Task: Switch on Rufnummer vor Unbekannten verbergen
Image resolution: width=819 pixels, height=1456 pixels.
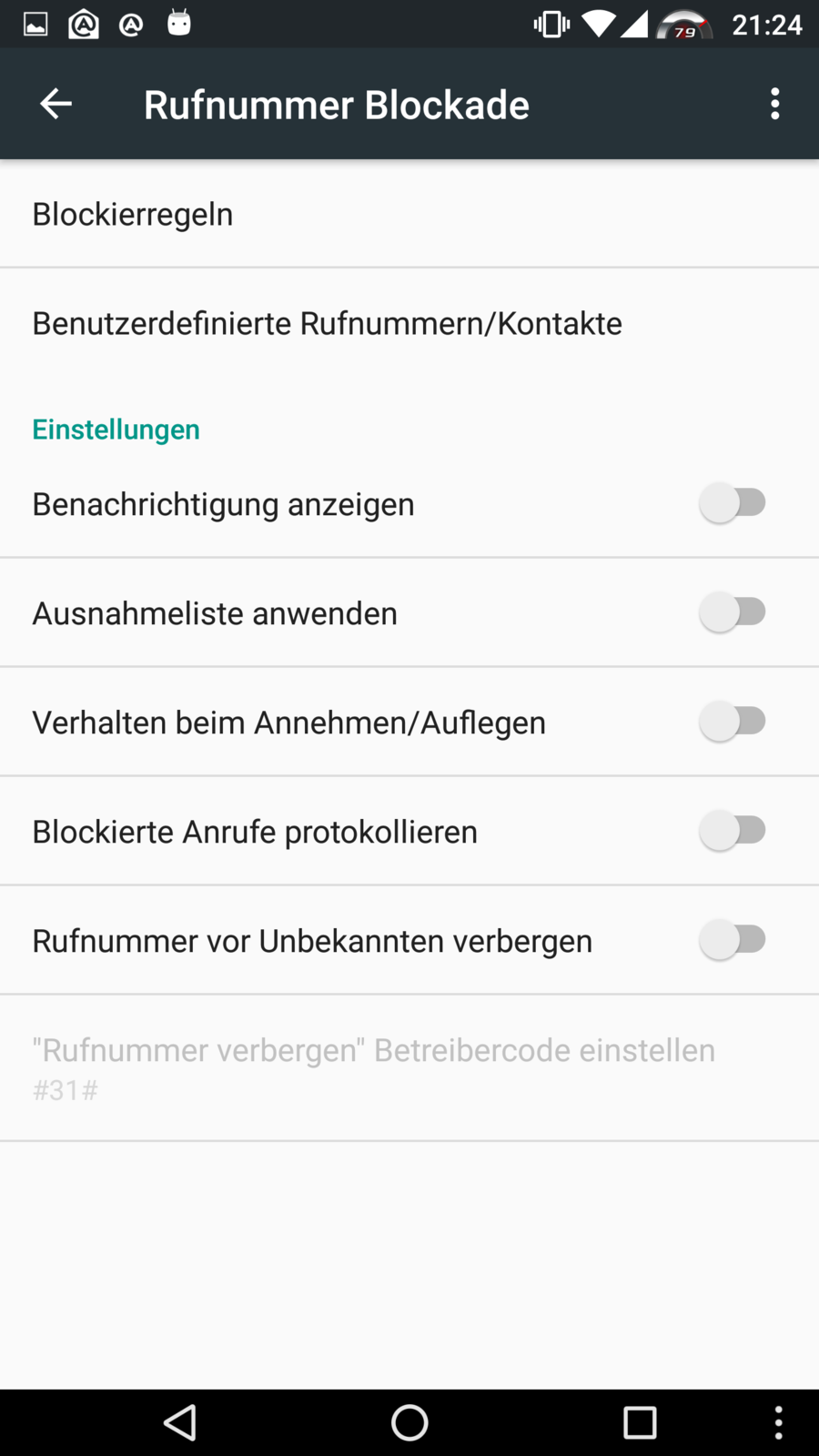Action: point(733,940)
